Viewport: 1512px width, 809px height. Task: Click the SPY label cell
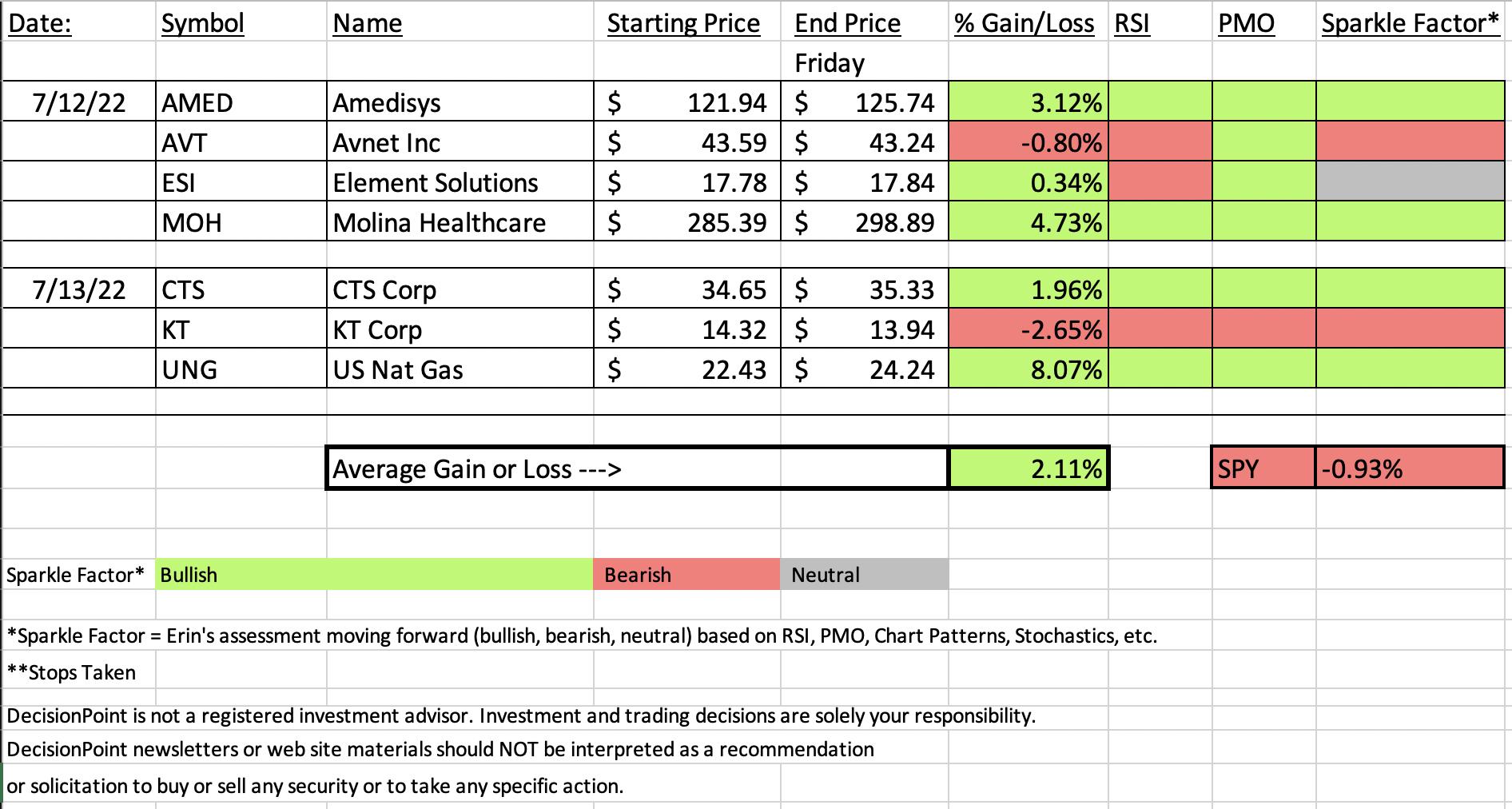(x=1263, y=468)
